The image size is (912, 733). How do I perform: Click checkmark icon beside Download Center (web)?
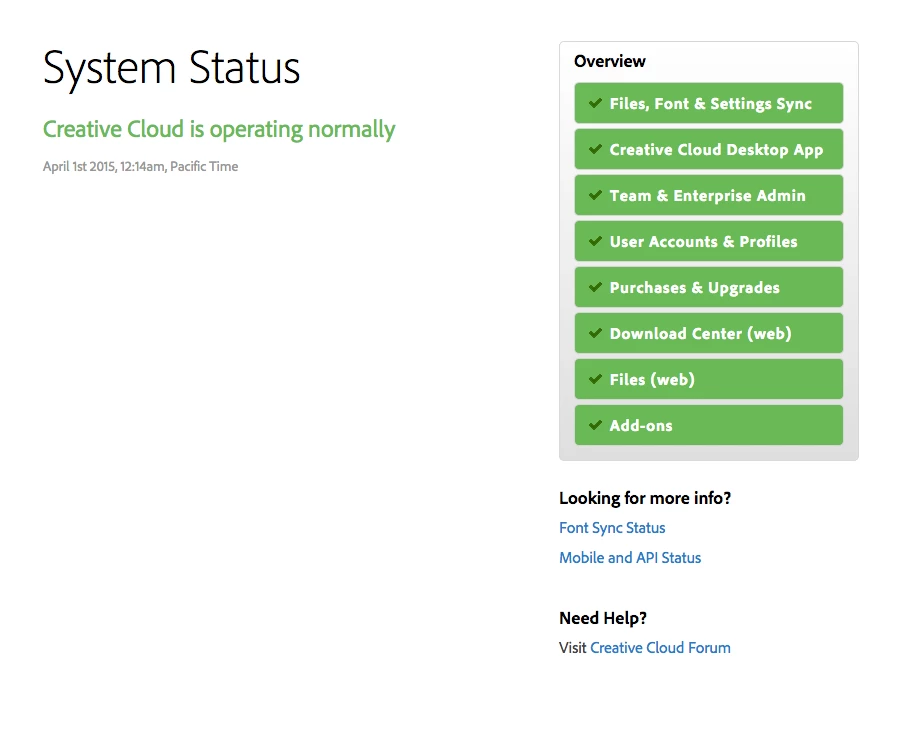[x=595, y=333]
